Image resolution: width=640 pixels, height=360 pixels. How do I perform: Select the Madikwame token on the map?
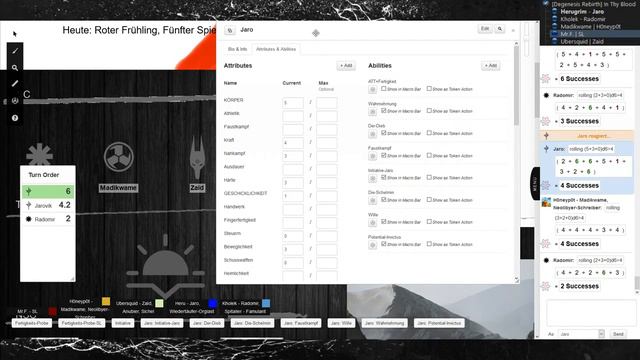click(118, 157)
